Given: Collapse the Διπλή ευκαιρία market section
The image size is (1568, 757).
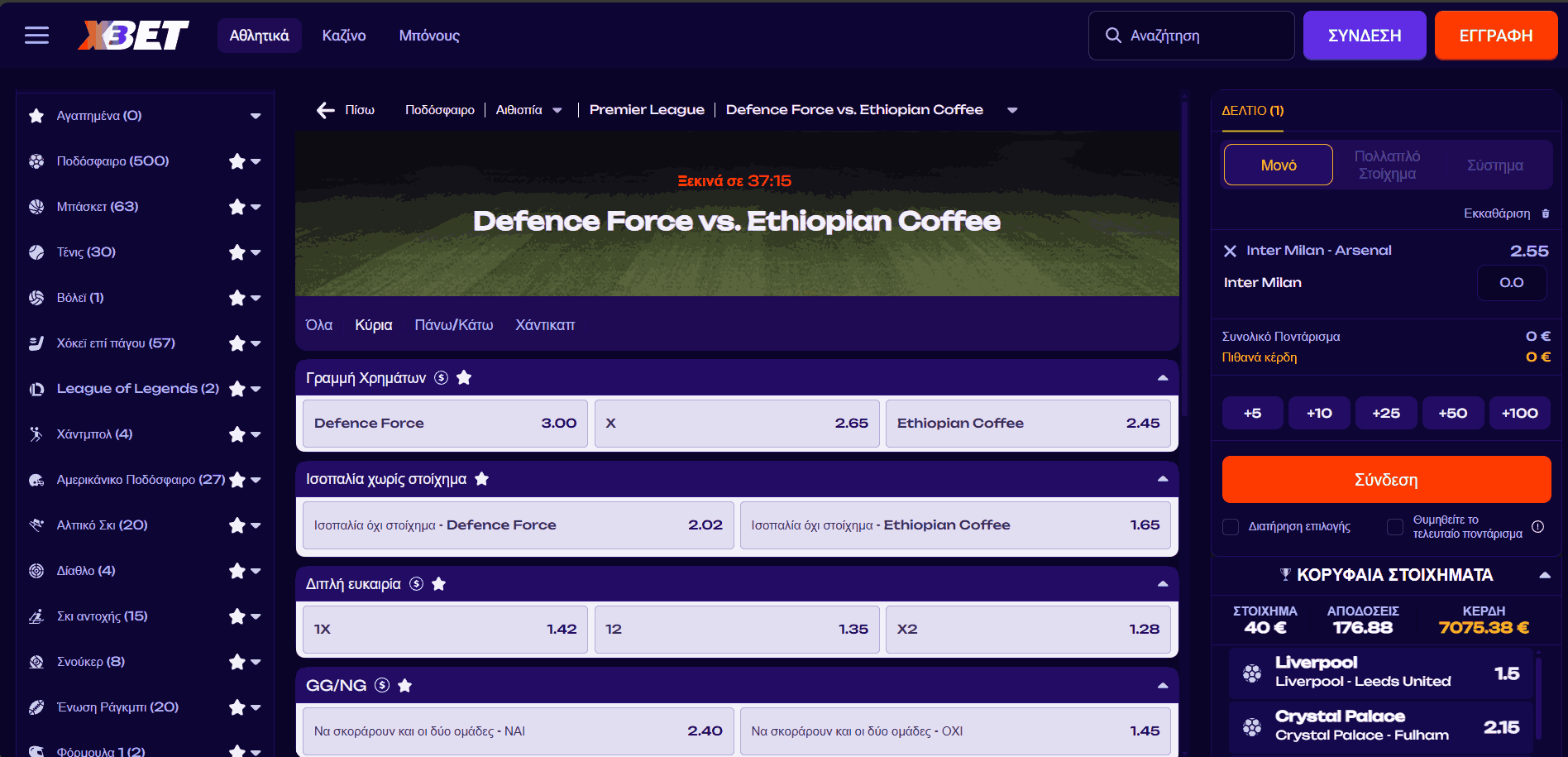Looking at the screenshot, I should pyautogui.click(x=1162, y=584).
